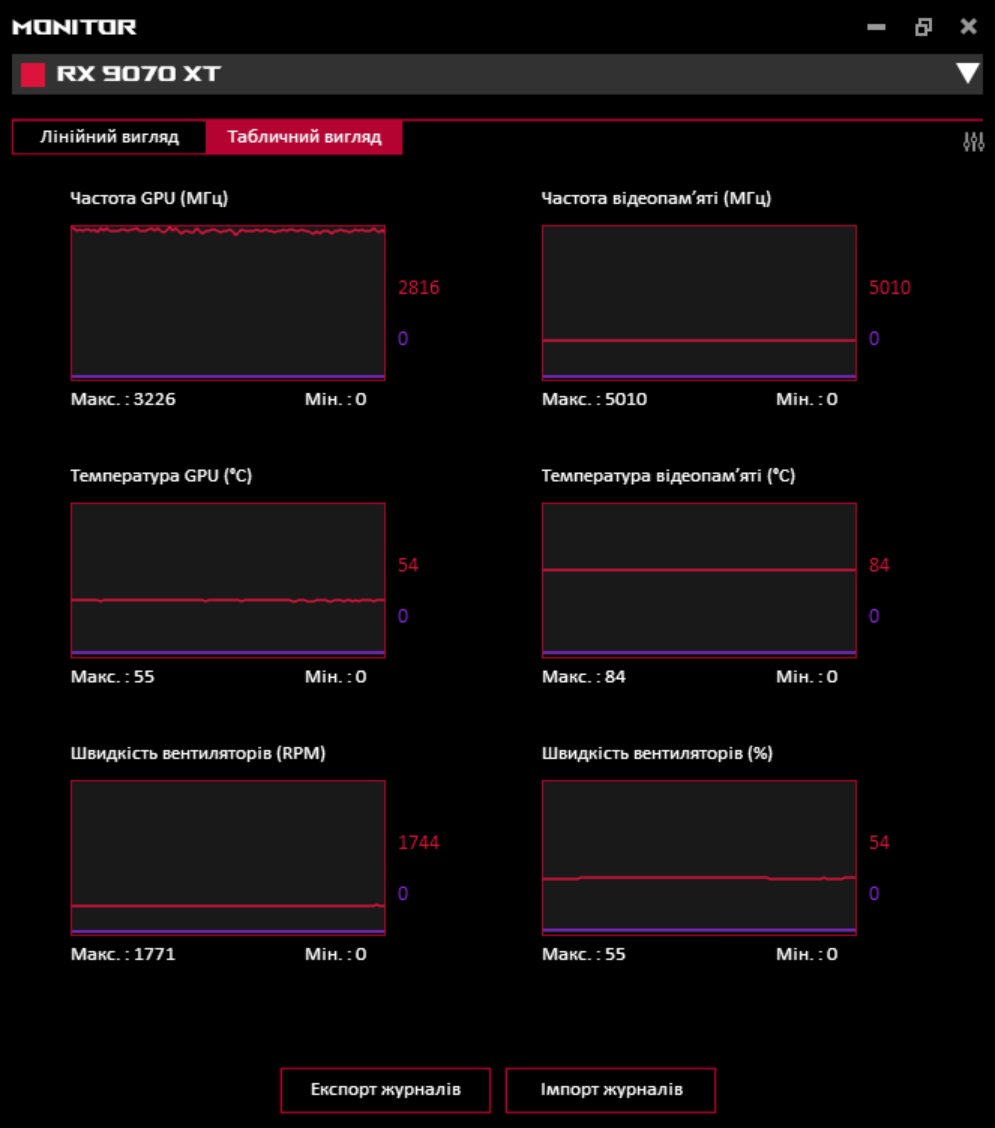The width and height of the screenshot is (995, 1128).
Task: Click the Швидкість вентиляторів (%) graph
Action: coord(699,858)
